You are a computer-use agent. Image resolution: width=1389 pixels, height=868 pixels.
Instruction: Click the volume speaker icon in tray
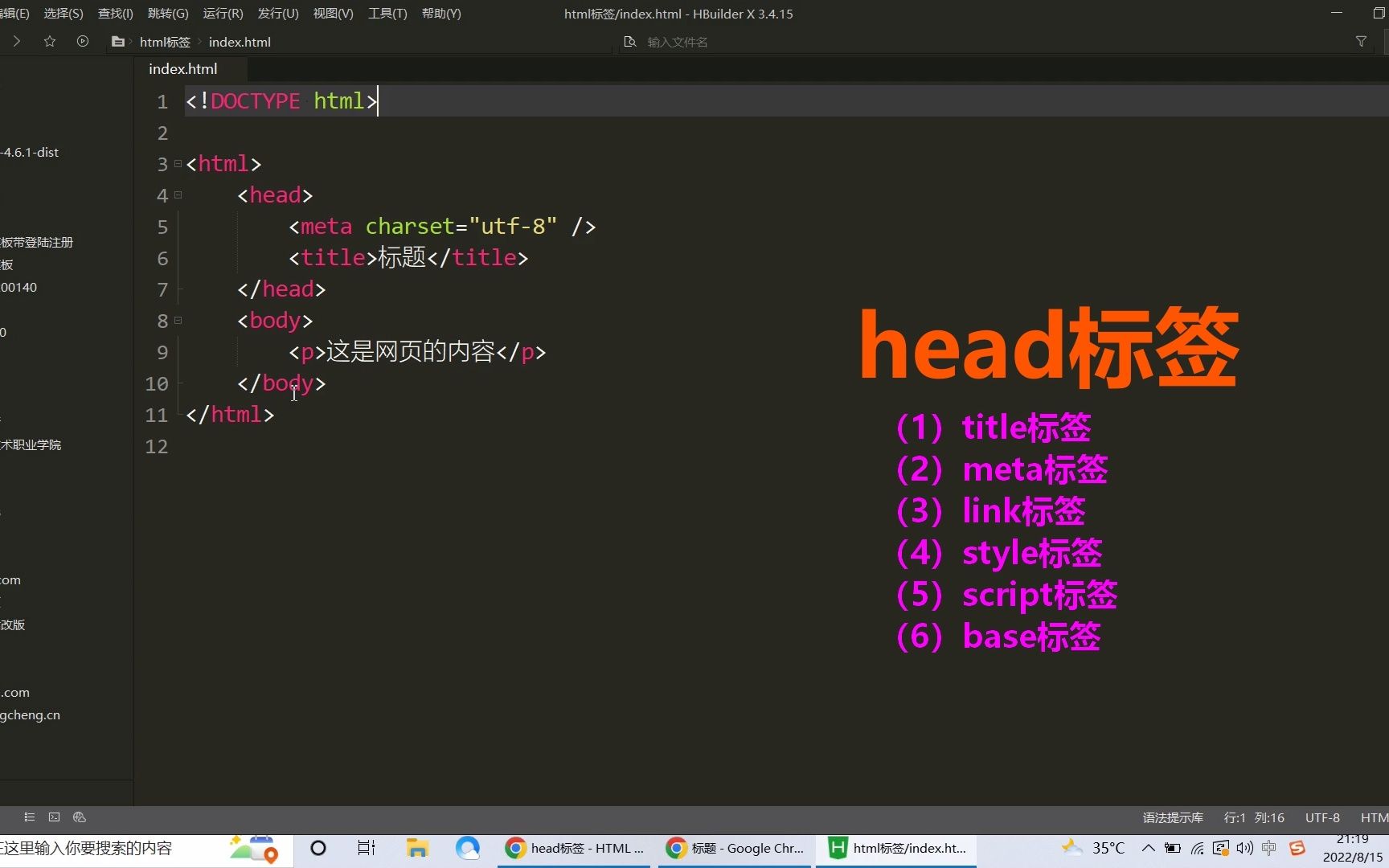click(x=1245, y=849)
